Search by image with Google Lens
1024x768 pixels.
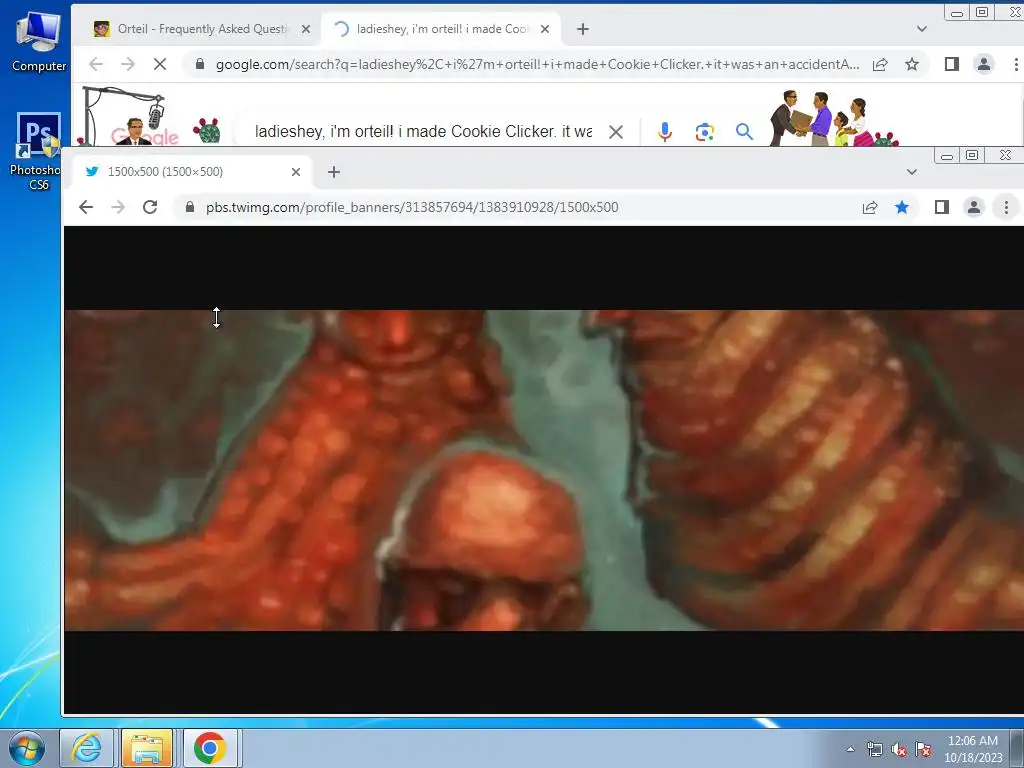click(704, 132)
